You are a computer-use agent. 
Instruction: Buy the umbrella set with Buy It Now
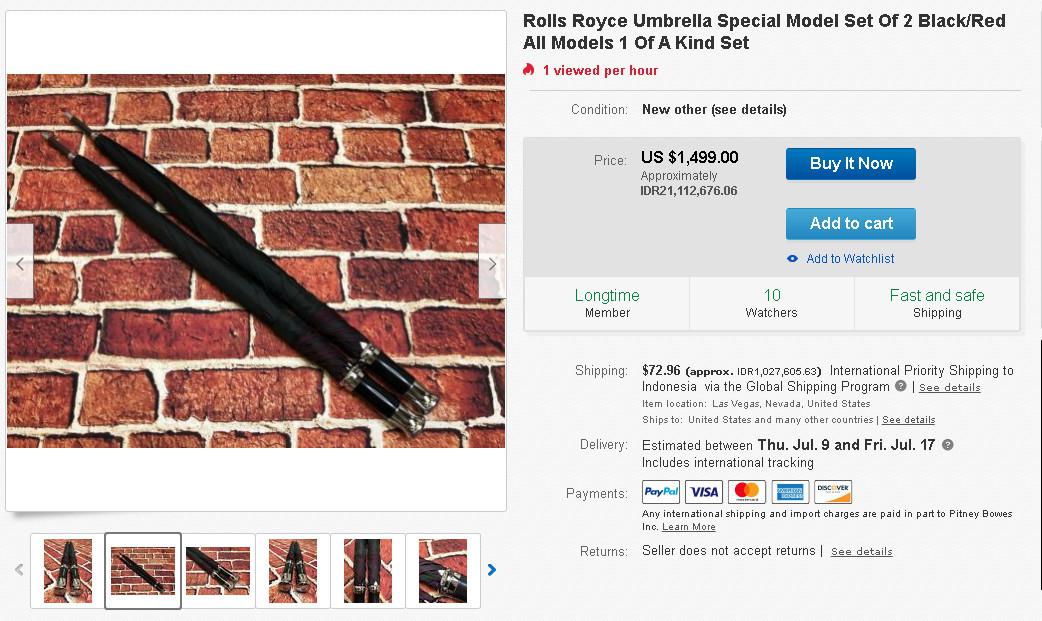(x=851, y=164)
